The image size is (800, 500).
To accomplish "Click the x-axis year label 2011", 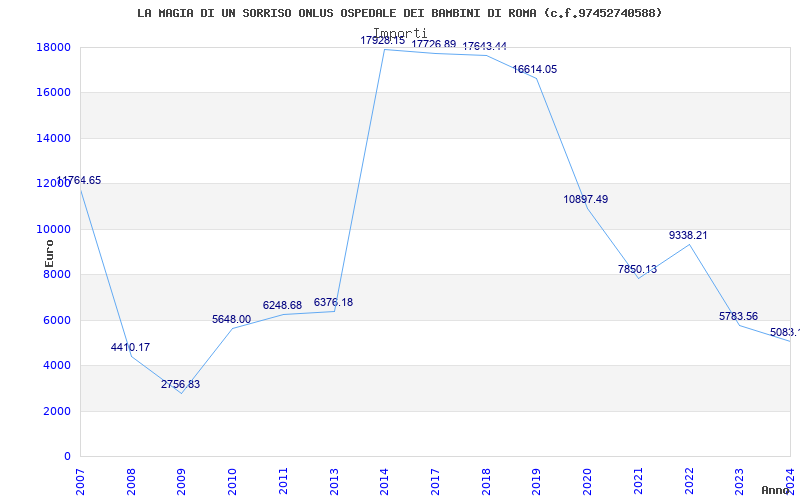I will click(283, 481).
